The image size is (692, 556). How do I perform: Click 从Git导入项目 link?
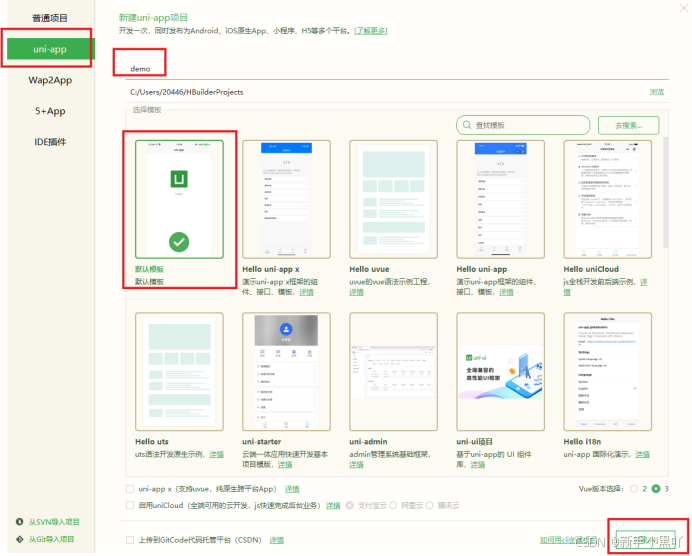tap(51, 539)
